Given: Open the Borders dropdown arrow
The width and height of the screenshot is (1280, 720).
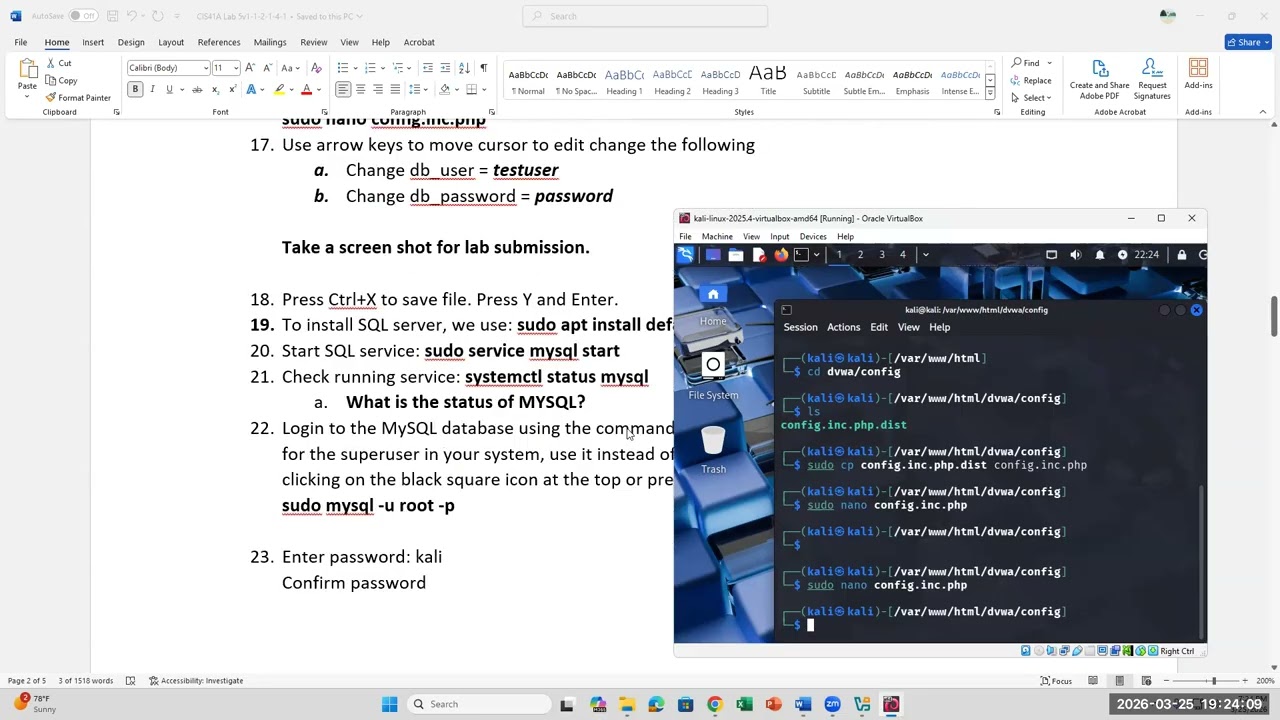Looking at the screenshot, I should tap(485, 89).
